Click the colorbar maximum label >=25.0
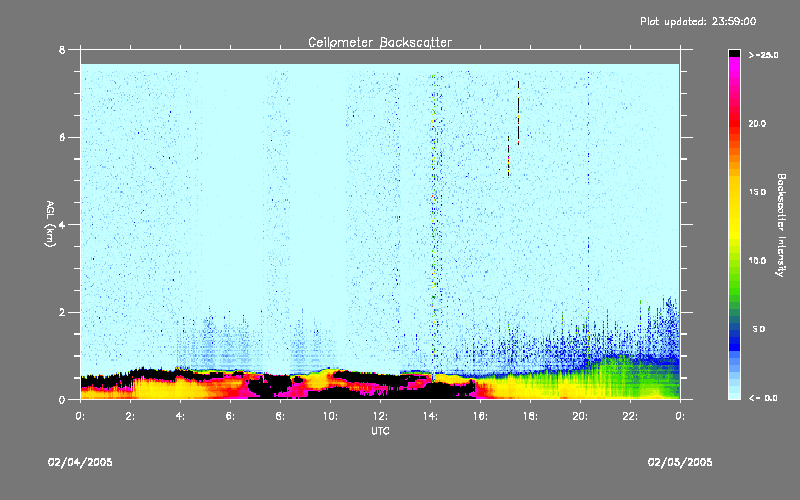This screenshot has height=500, width=800. (x=763, y=55)
